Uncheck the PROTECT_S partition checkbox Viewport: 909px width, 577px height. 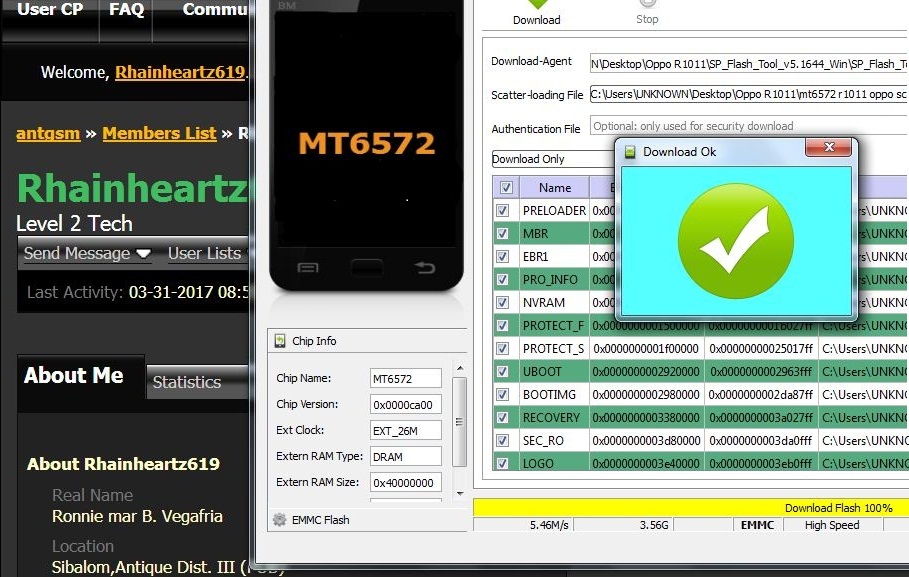tap(503, 349)
